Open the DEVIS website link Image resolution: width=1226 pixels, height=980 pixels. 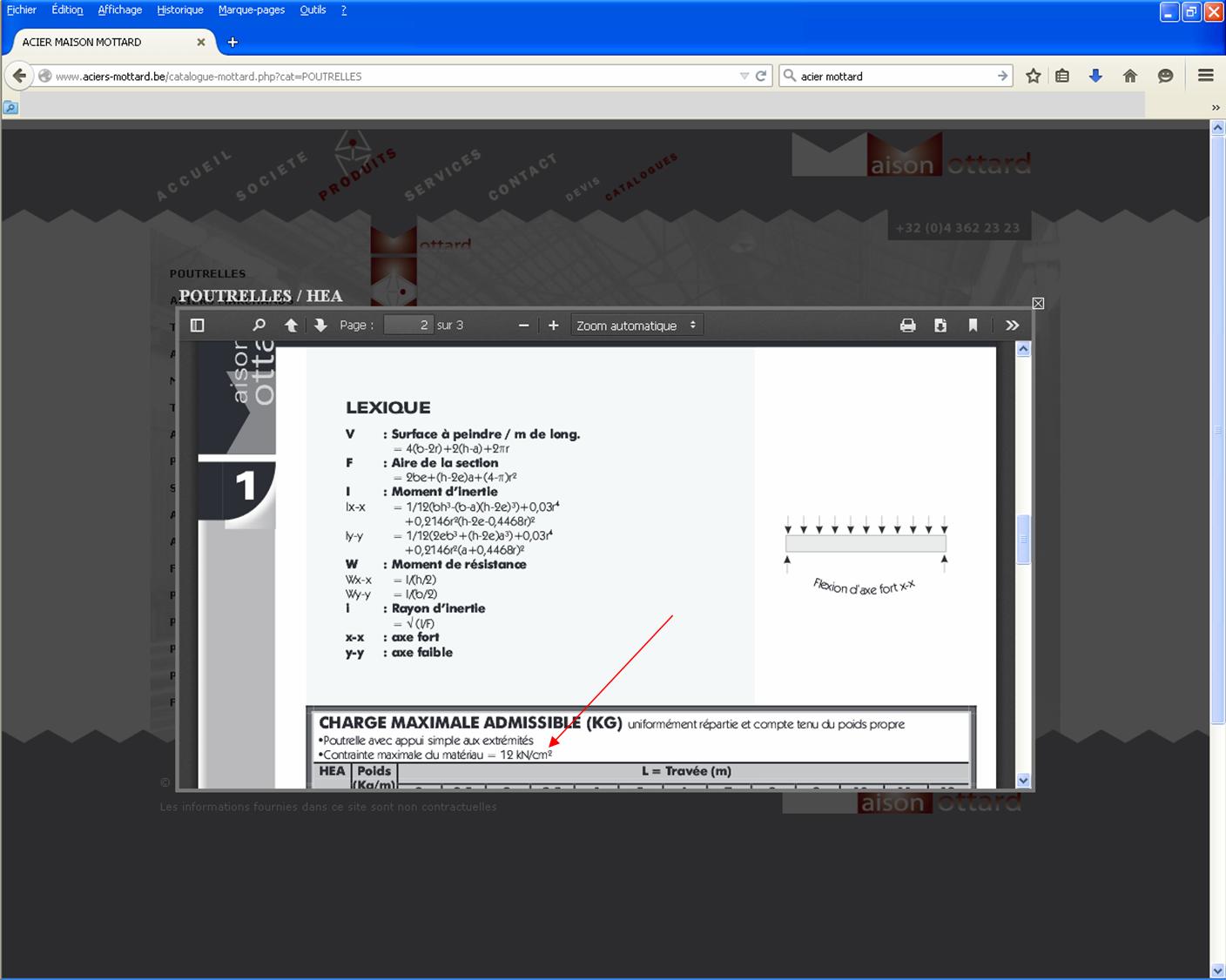(583, 189)
